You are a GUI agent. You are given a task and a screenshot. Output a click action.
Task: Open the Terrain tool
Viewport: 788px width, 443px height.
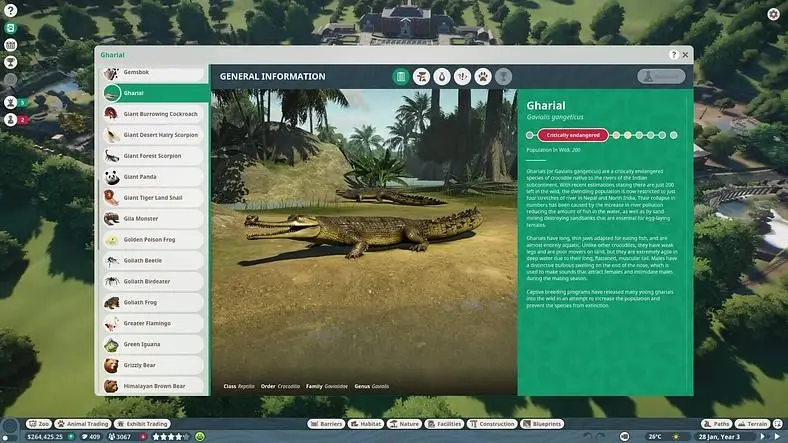753,424
